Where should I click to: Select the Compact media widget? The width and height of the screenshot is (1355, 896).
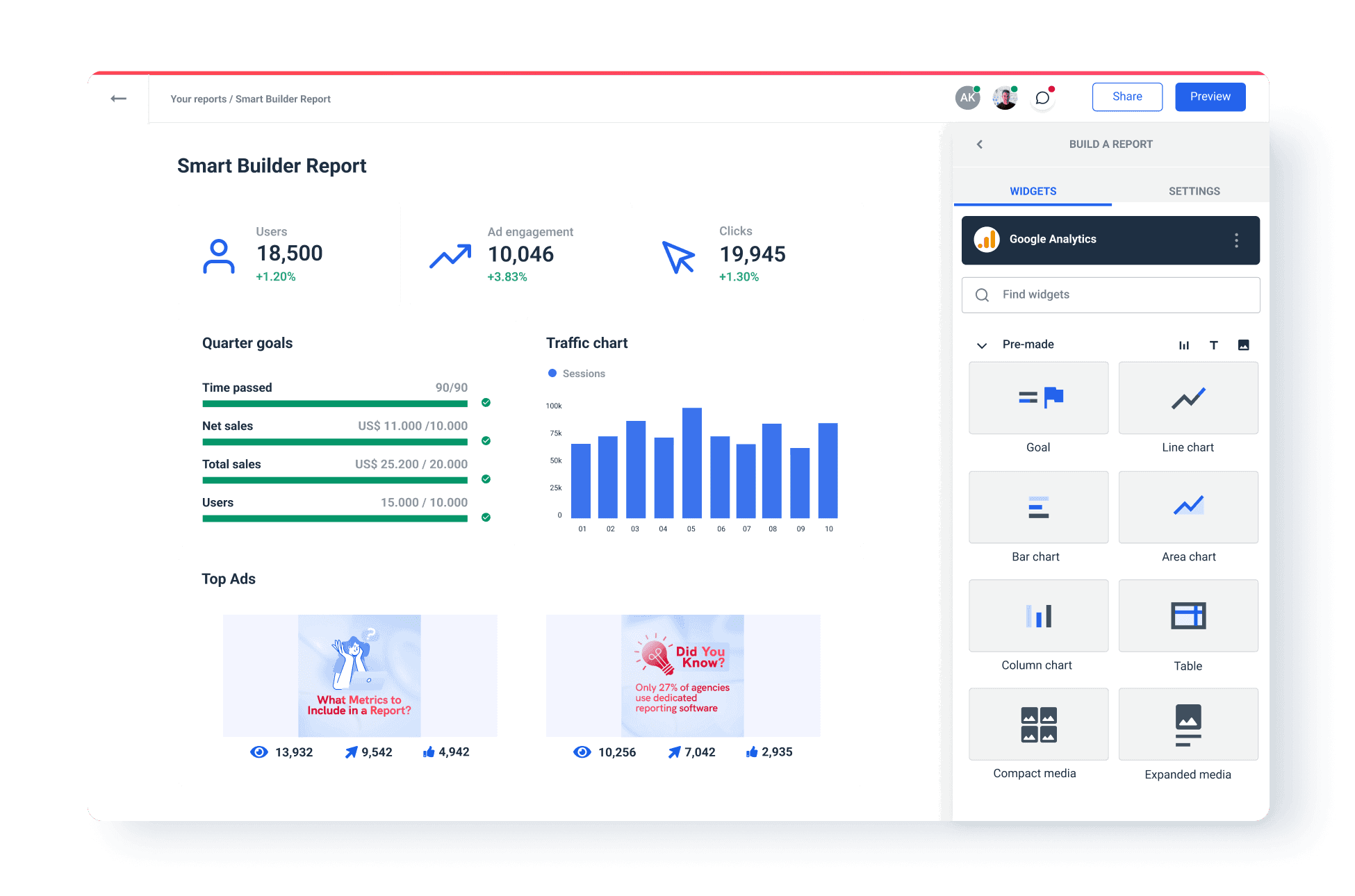pyautogui.click(x=1037, y=724)
